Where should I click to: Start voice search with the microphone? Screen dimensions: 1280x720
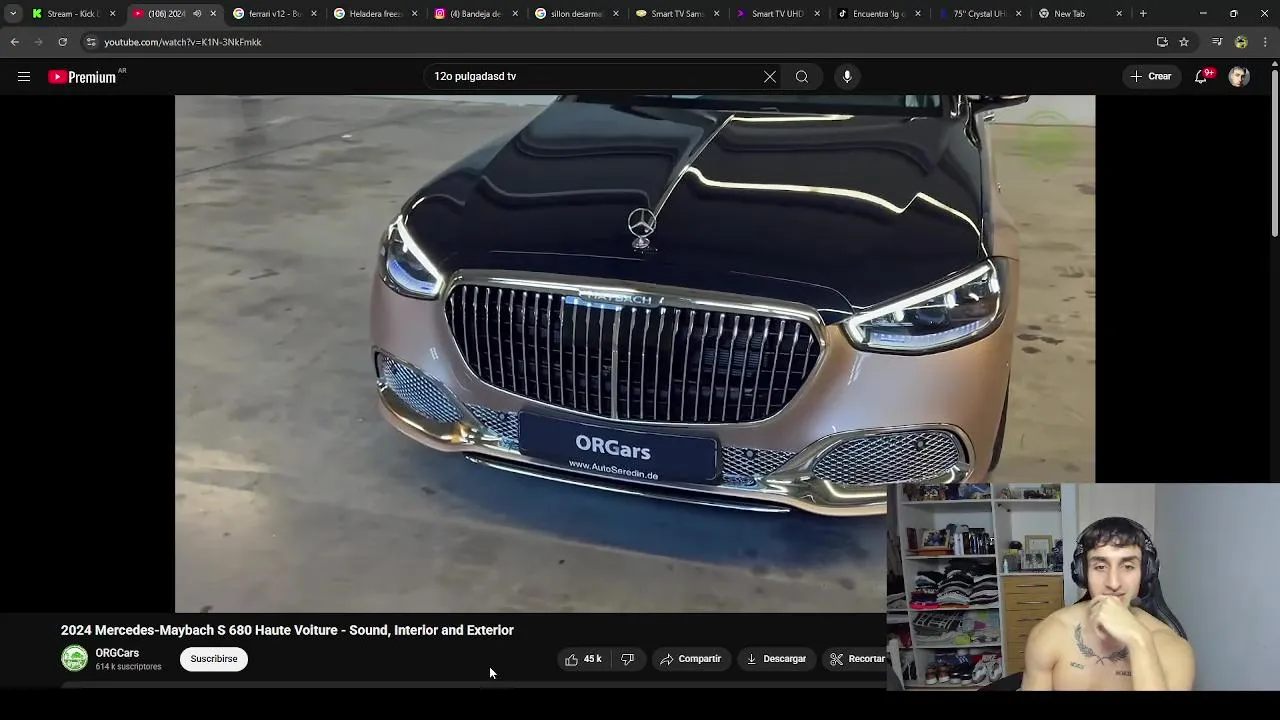847,76
